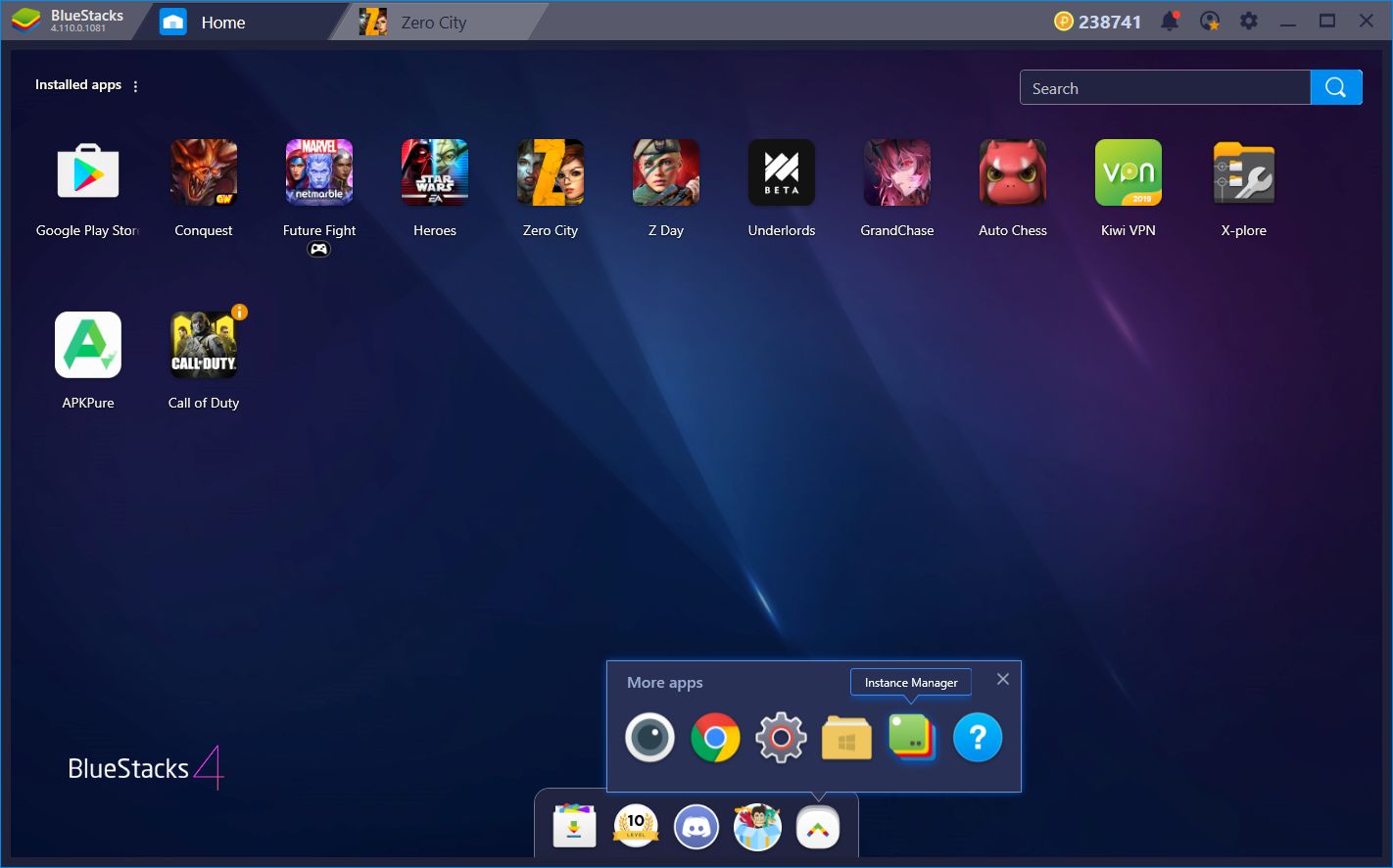Open notifications bell icon

click(x=1171, y=21)
